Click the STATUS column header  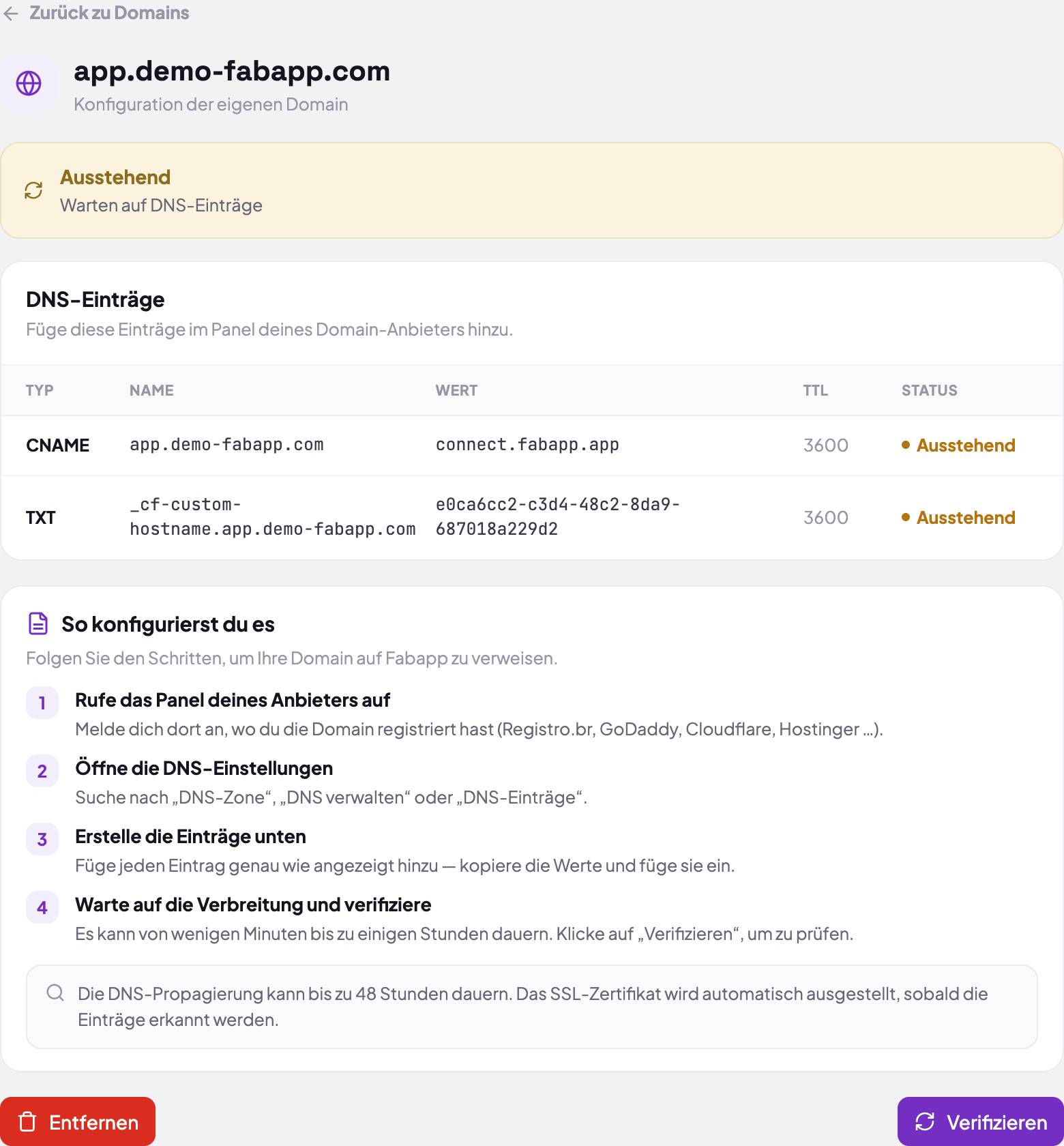pyautogui.click(x=930, y=390)
